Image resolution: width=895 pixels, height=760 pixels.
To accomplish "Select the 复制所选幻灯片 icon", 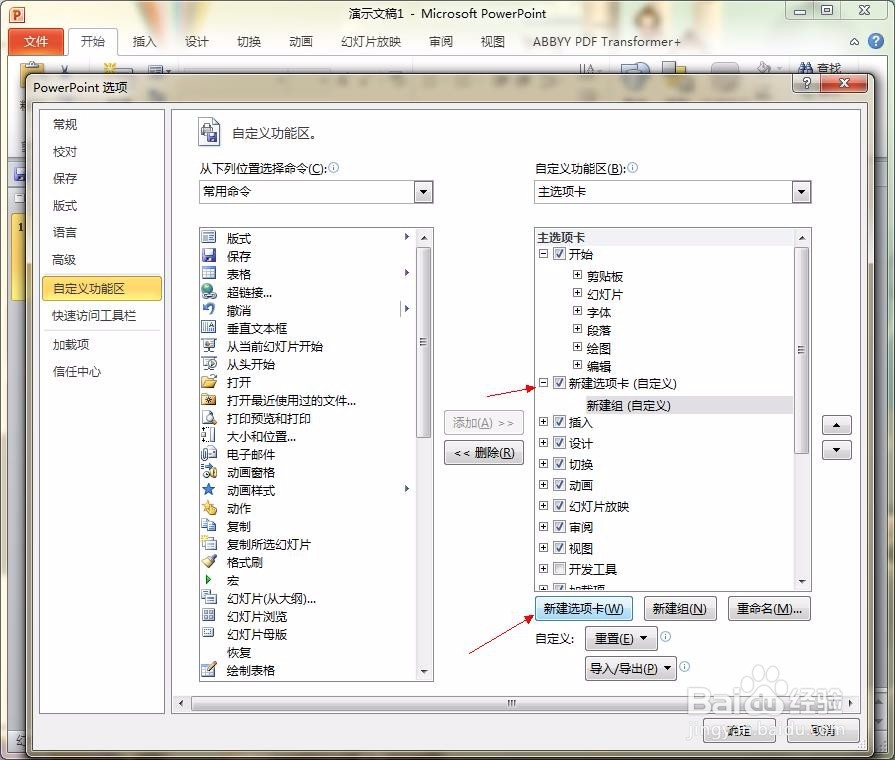I will tap(209, 543).
